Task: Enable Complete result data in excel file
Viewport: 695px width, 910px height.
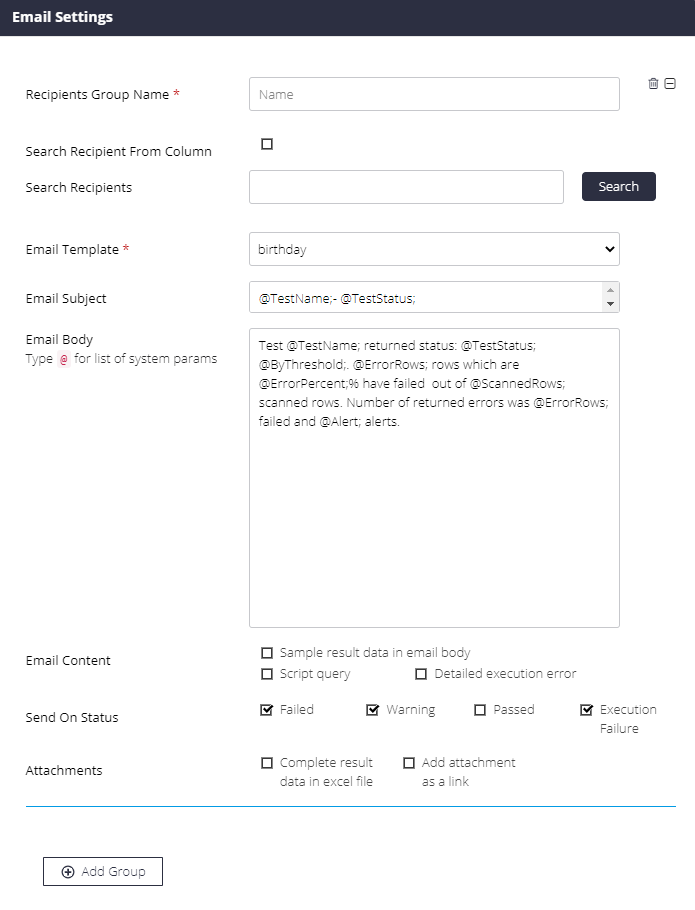Action: 267,763
